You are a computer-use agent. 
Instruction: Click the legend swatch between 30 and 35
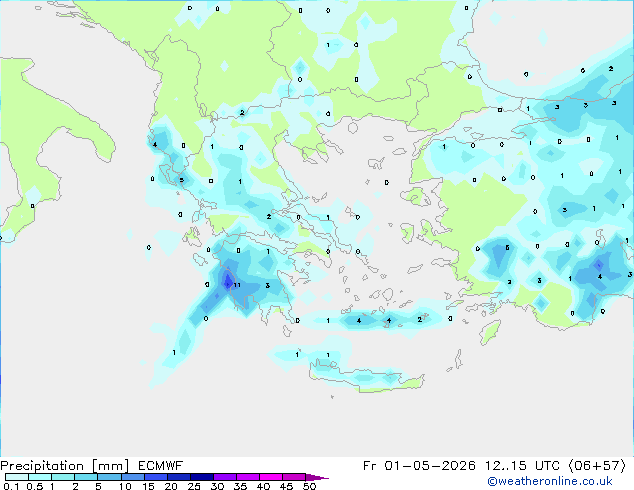[x=224, y=477]
